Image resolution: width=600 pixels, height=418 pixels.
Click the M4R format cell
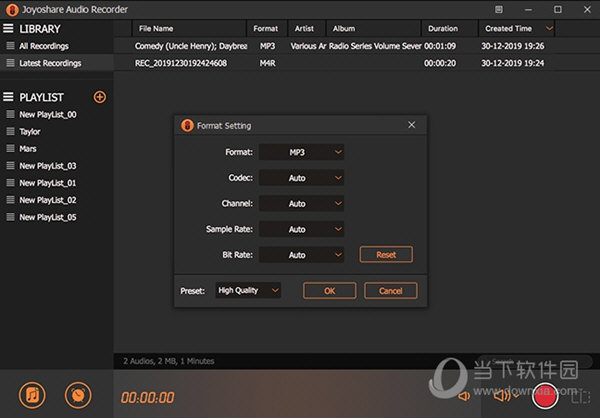267,63
